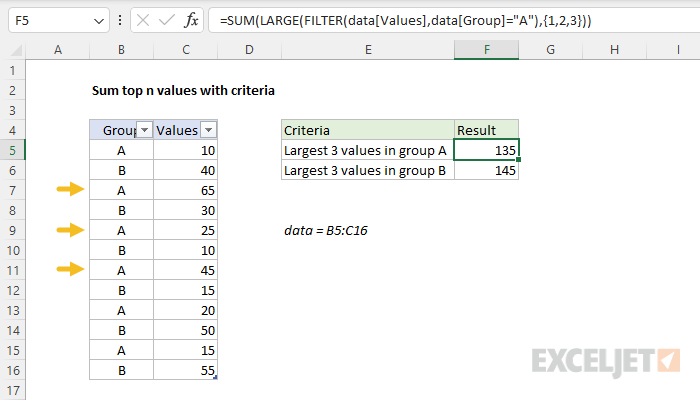Select row 17 header
The width and height of the screenshot is (700, 400).
click(x=12, y=390)
